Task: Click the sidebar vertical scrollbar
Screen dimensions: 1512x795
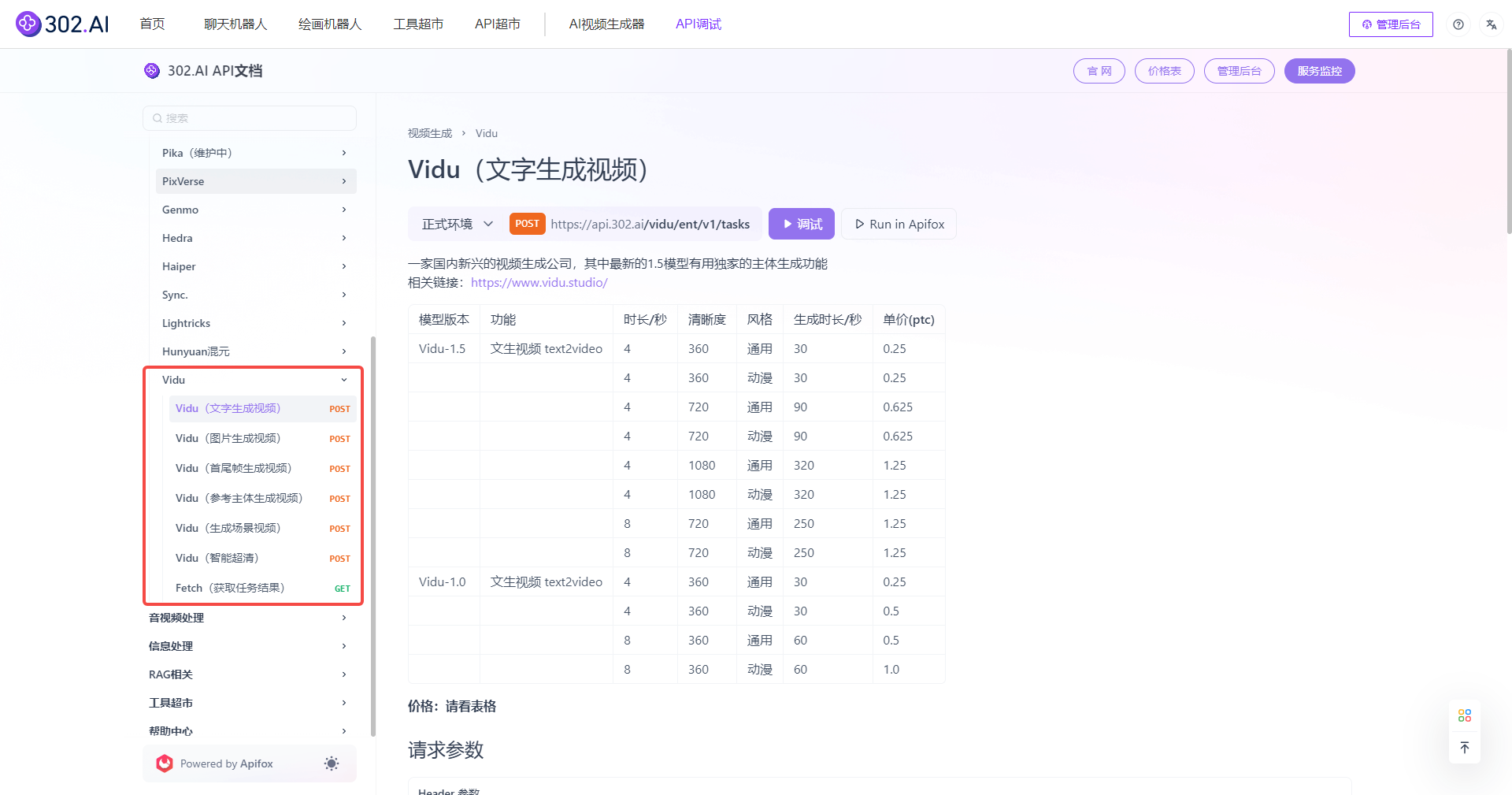Action: click(373, 536)
